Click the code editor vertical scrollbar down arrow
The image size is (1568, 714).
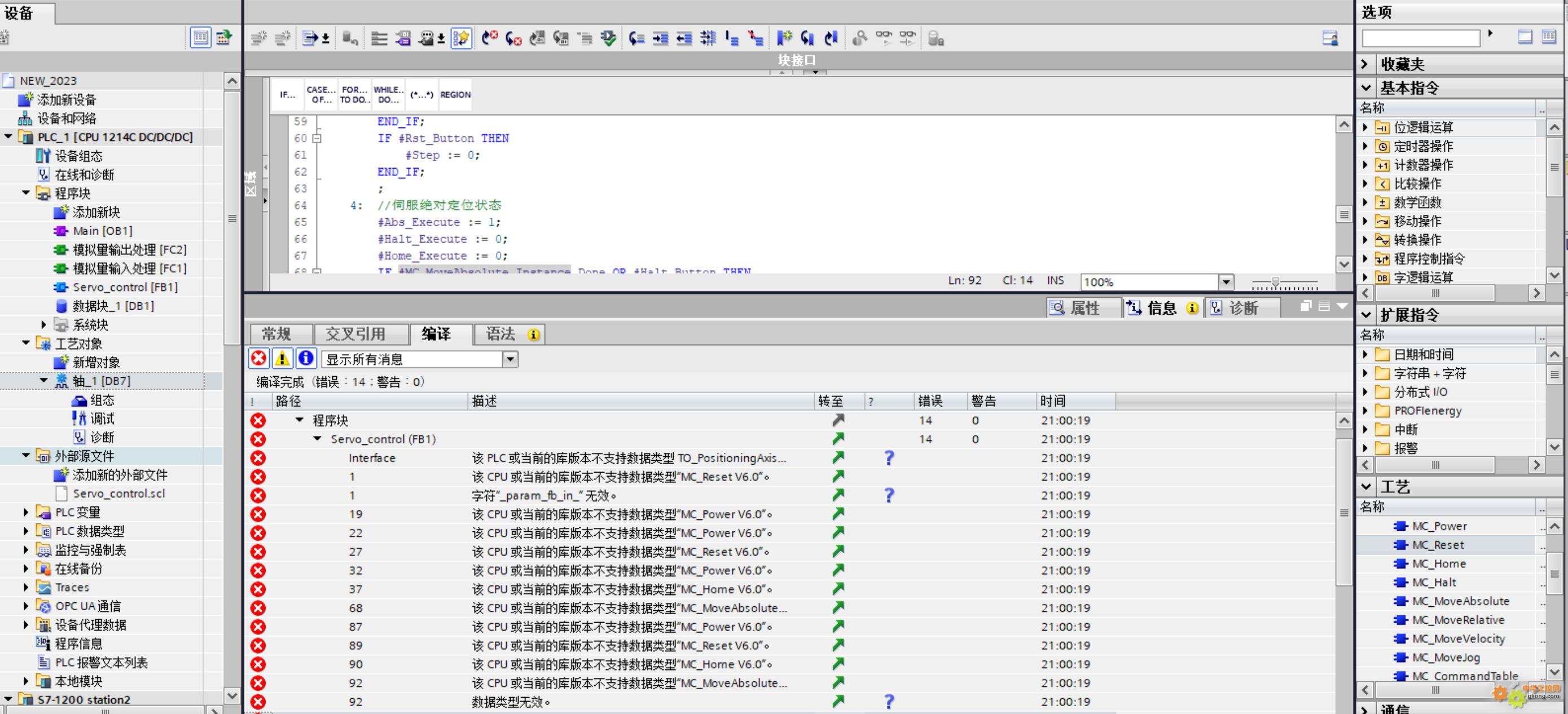point(1344,264)
